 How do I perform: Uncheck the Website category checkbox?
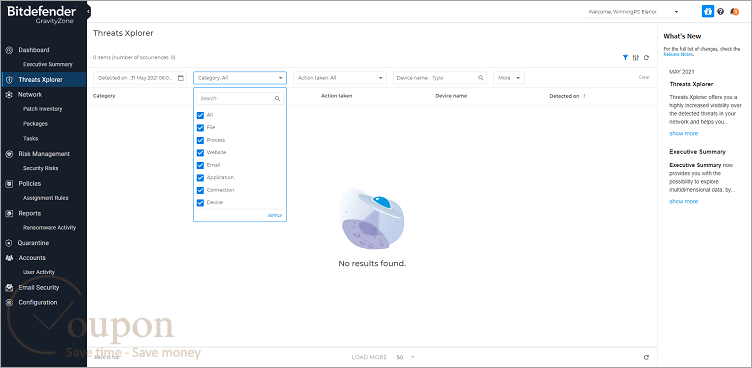[x=200, y=153]
